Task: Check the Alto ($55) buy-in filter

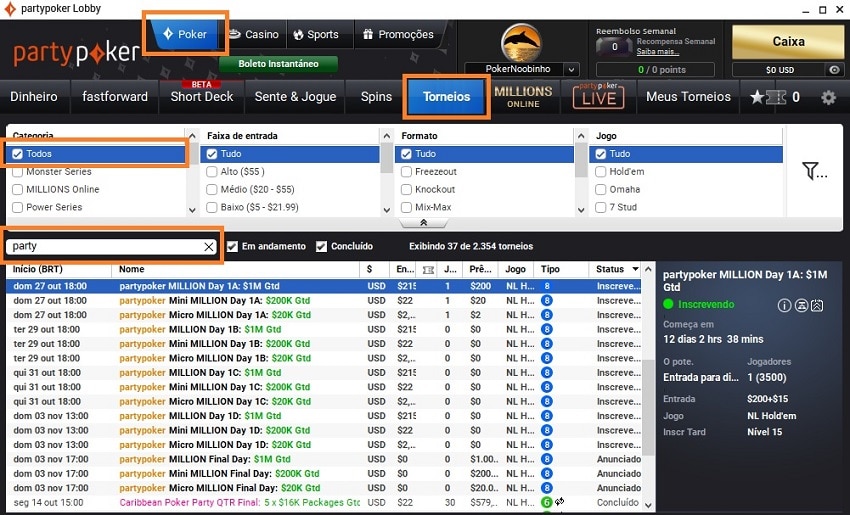Action: [x=211, y=172]
